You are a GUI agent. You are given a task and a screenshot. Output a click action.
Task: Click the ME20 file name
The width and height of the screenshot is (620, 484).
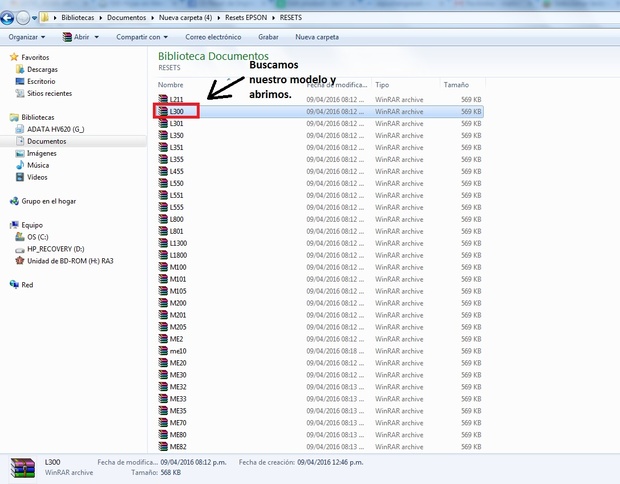tap(178, 363)
